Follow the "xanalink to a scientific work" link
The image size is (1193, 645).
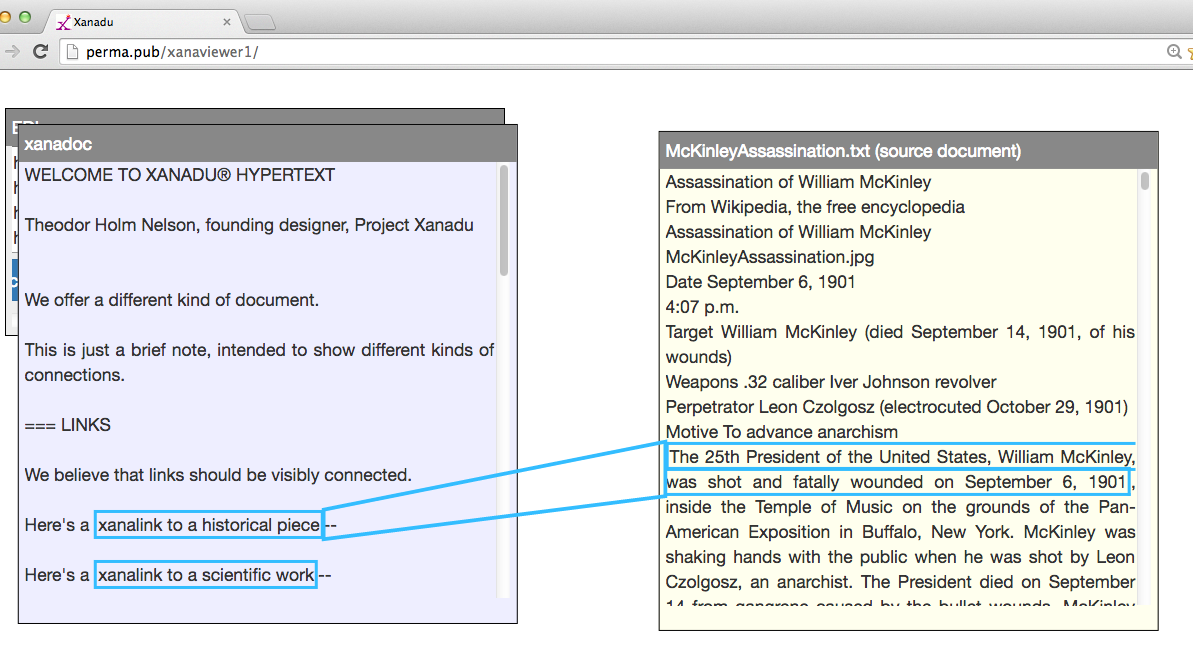(x=205, y=575)
